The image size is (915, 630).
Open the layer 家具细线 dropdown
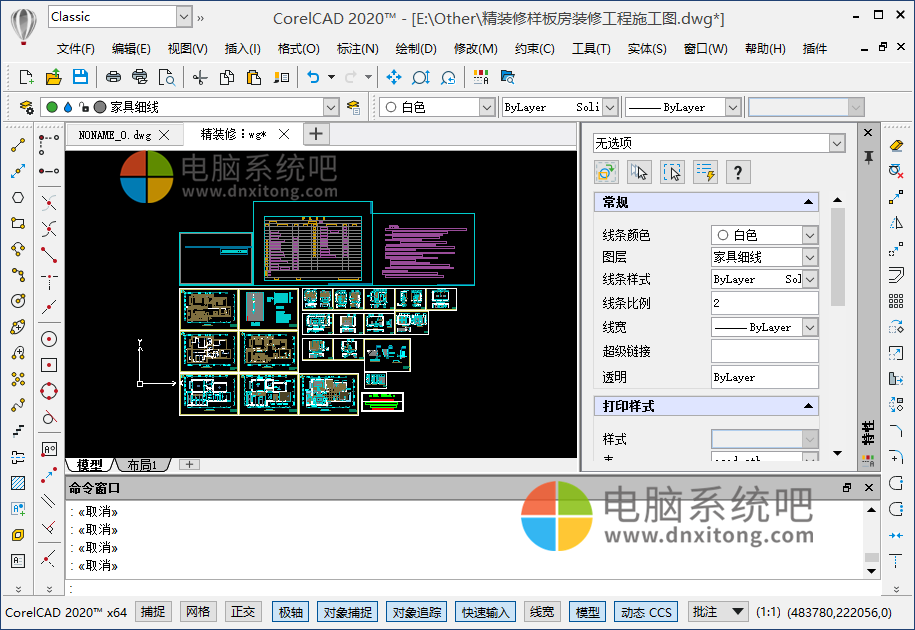tap(331, 107)
